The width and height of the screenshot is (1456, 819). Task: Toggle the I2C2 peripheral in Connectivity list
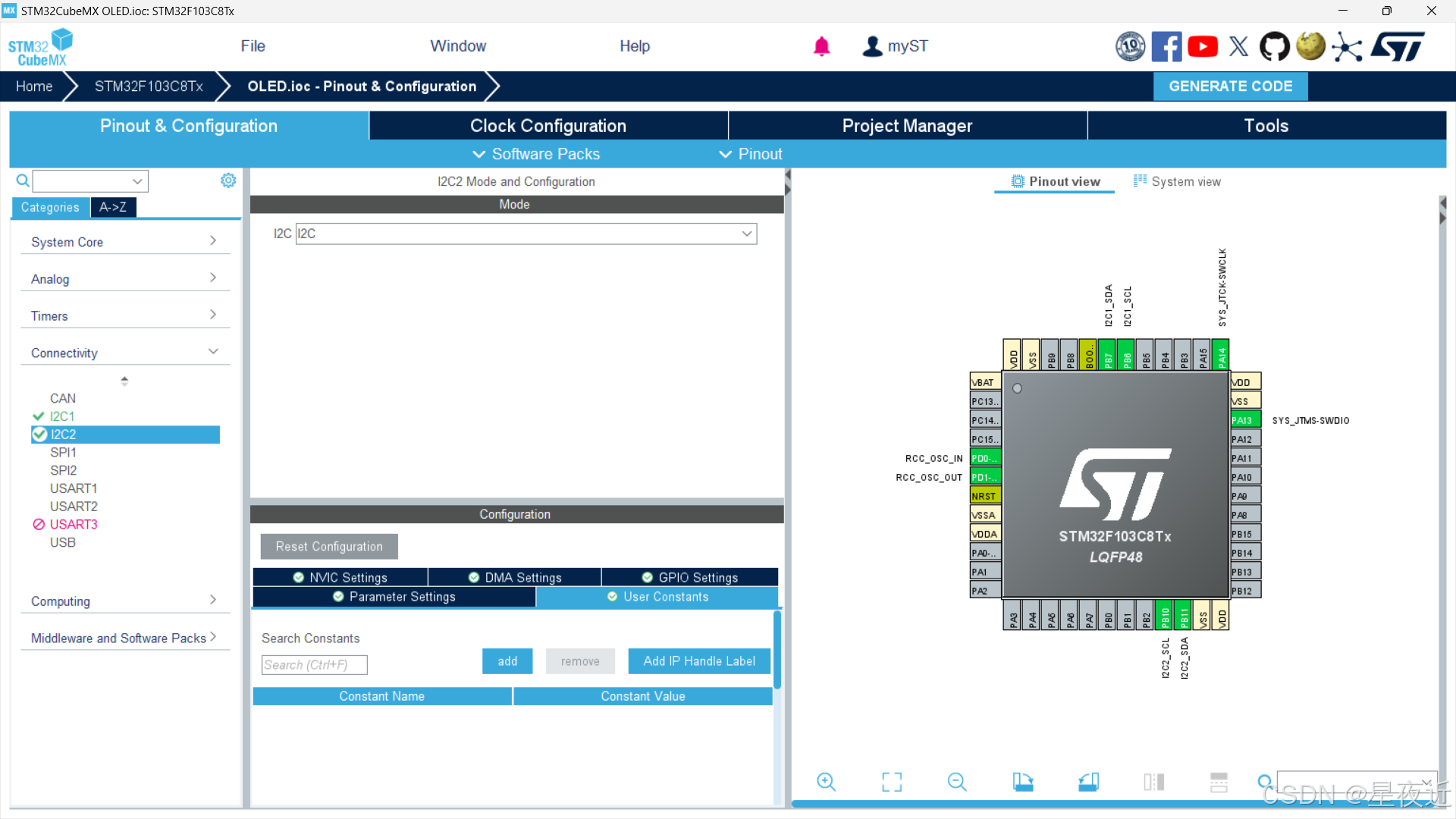click(x=64, y=435)
